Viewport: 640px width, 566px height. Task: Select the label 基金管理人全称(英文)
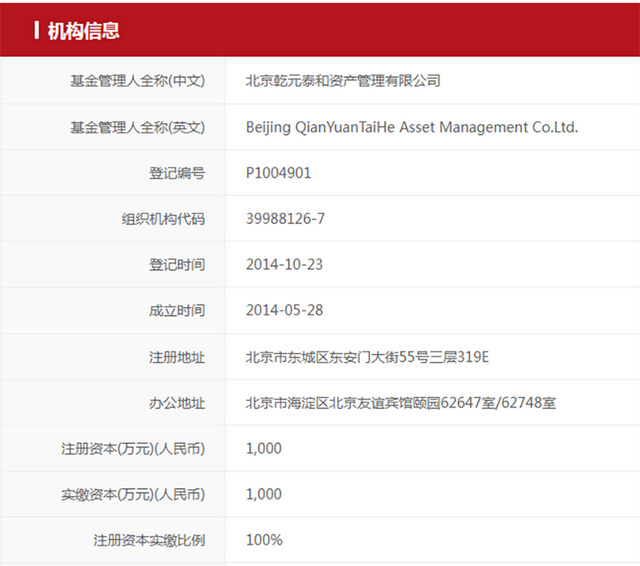[x=138, y=127]
